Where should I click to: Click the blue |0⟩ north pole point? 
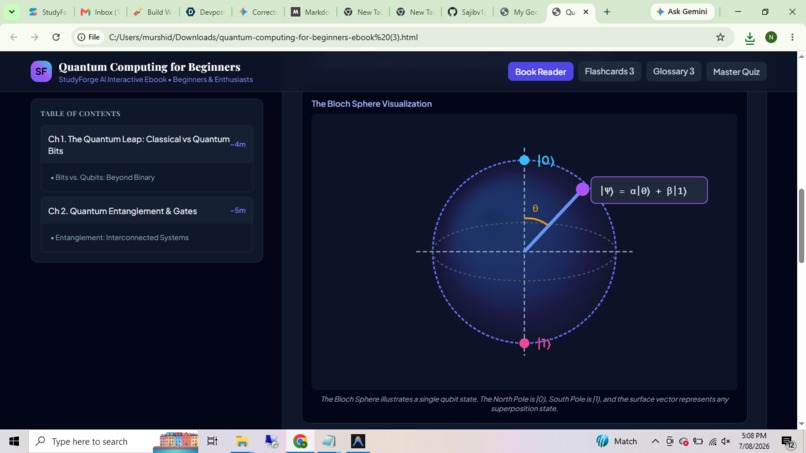[524, 160]
